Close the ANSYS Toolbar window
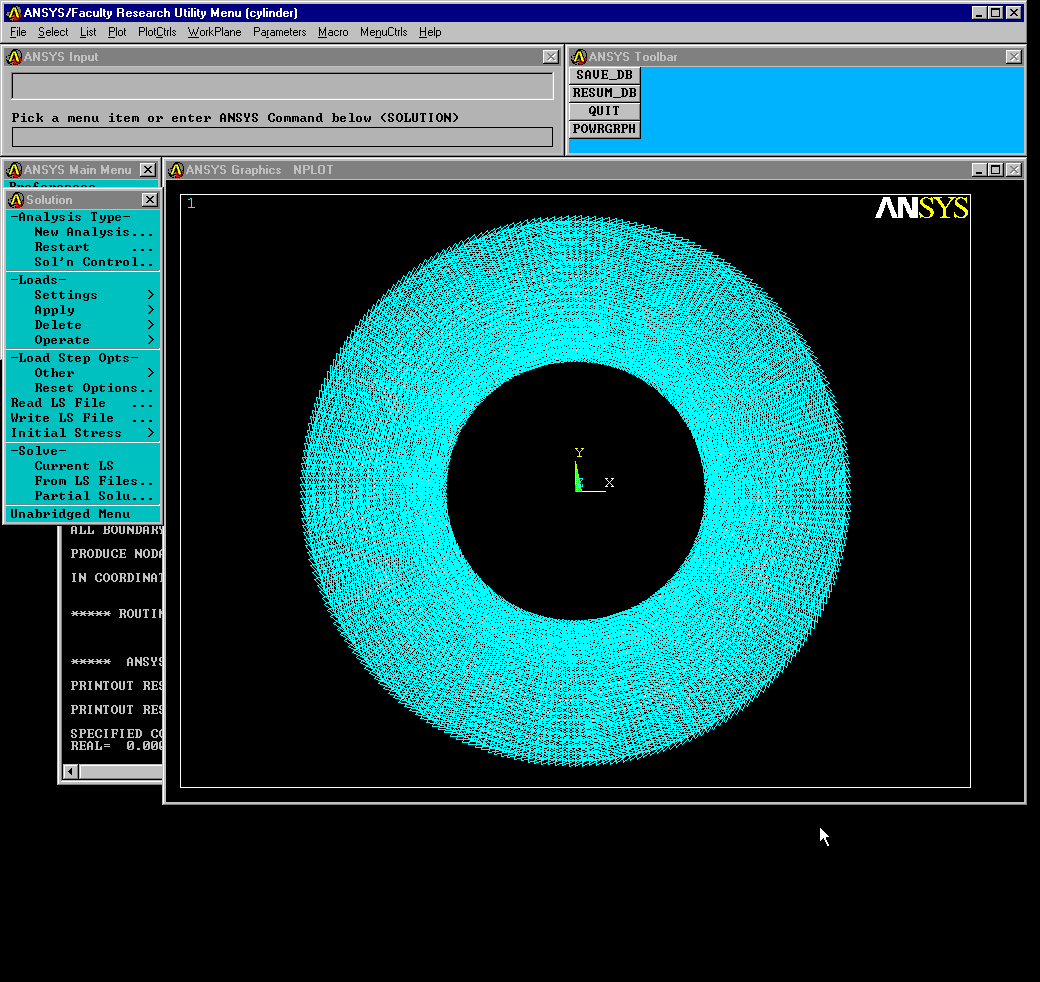 (1013, 57)
